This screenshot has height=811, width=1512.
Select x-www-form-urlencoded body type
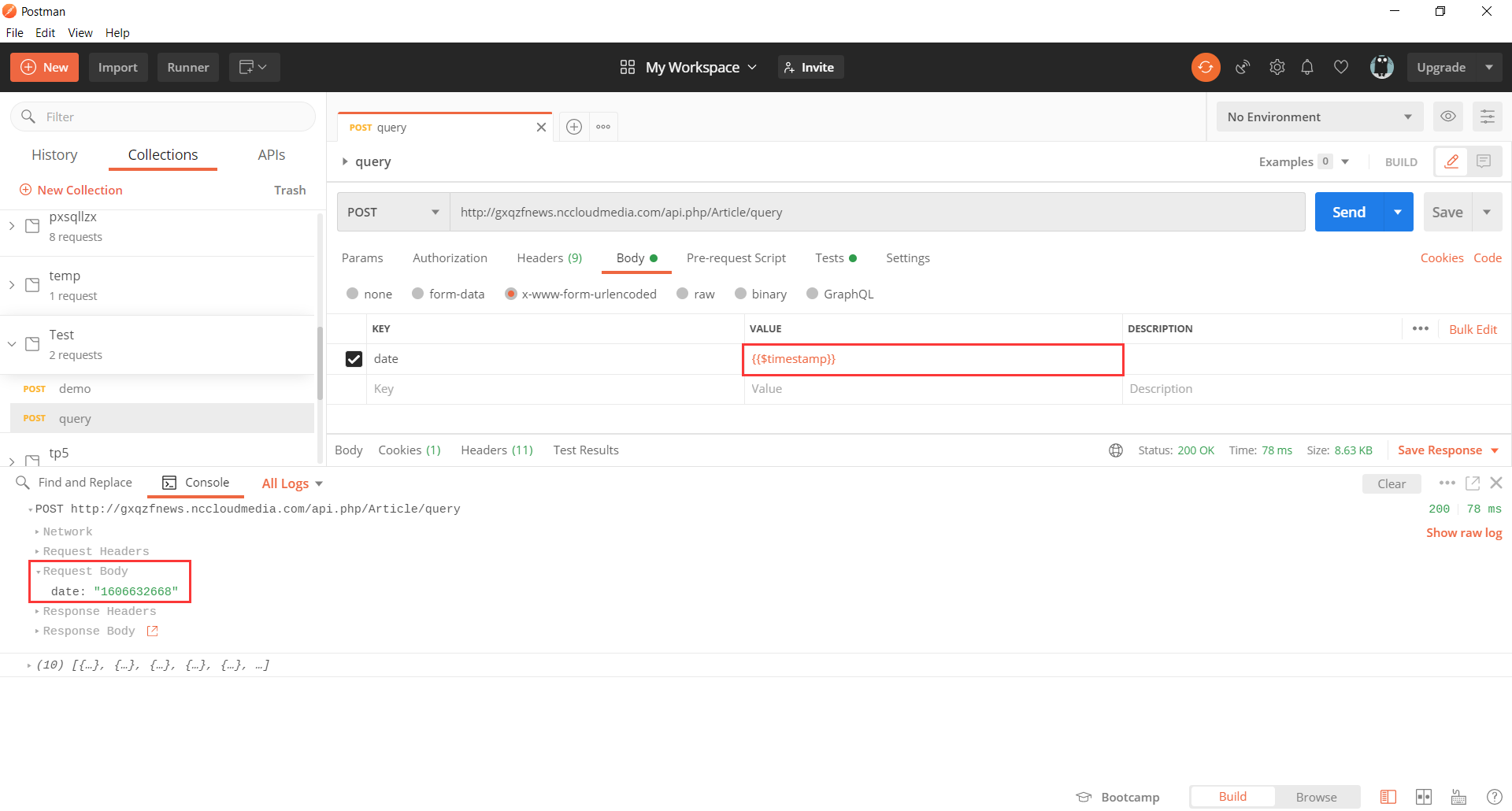[x=511, y=294]
